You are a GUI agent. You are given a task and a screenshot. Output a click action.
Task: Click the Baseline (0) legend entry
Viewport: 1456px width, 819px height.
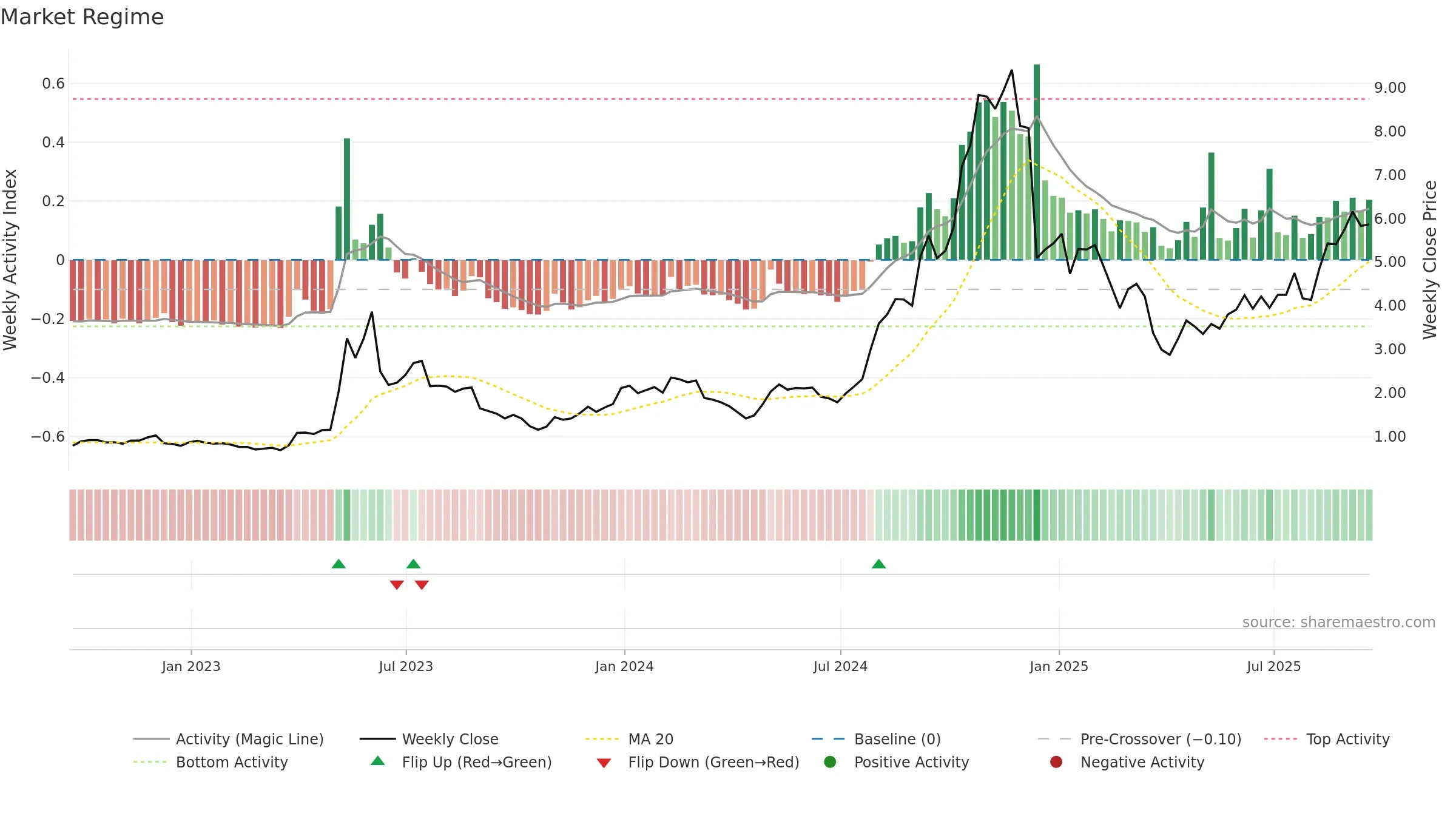876,739
